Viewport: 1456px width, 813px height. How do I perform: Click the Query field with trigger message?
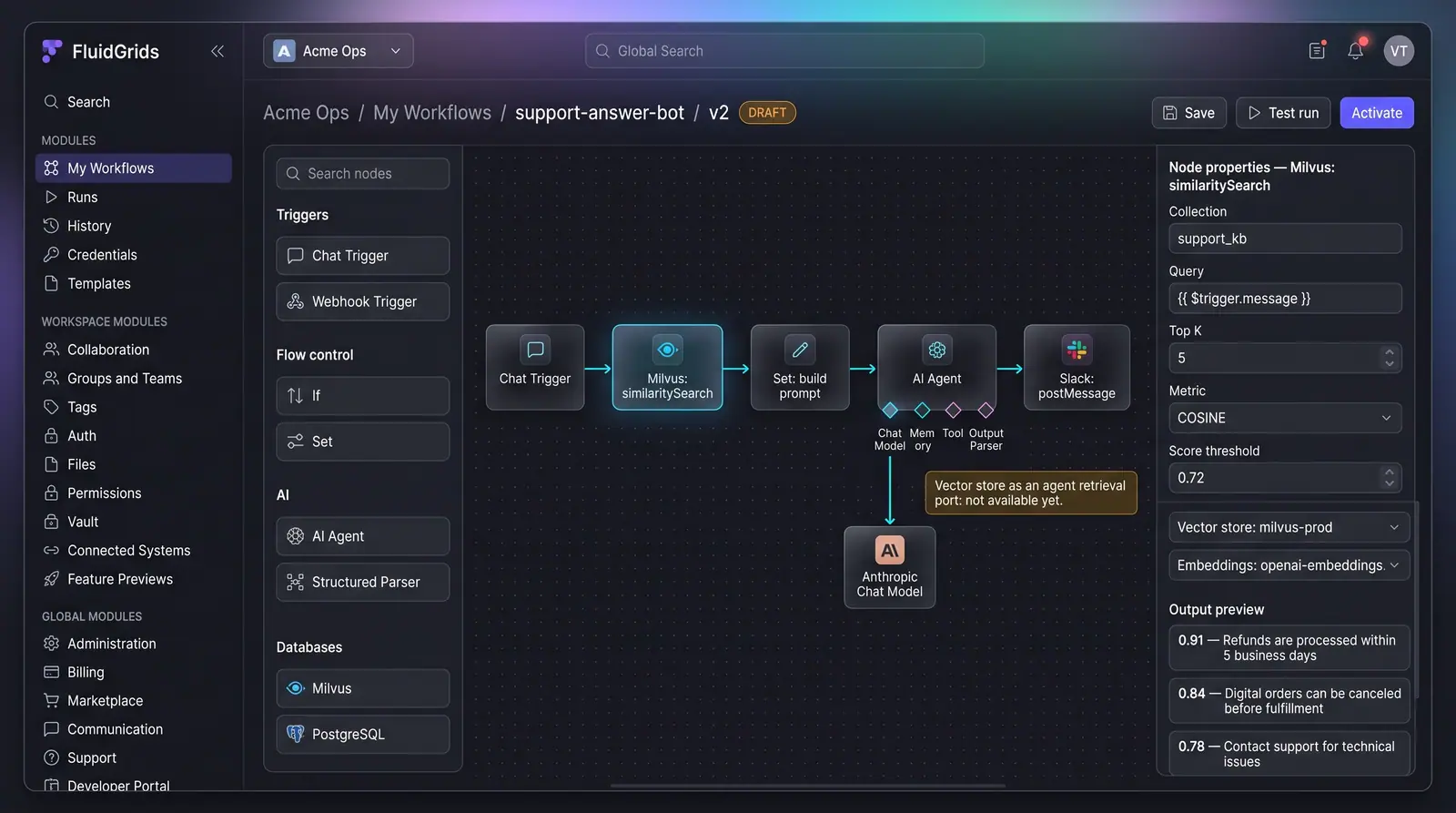click(1285, 299)
